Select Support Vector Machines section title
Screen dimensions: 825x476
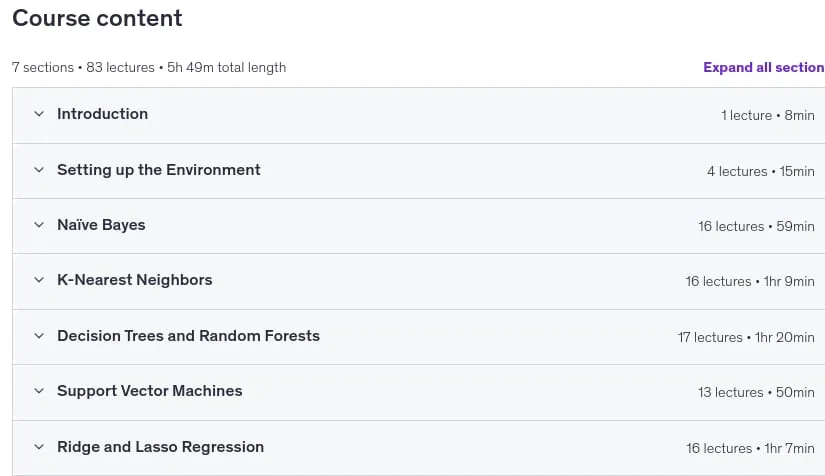click(149, 391)
